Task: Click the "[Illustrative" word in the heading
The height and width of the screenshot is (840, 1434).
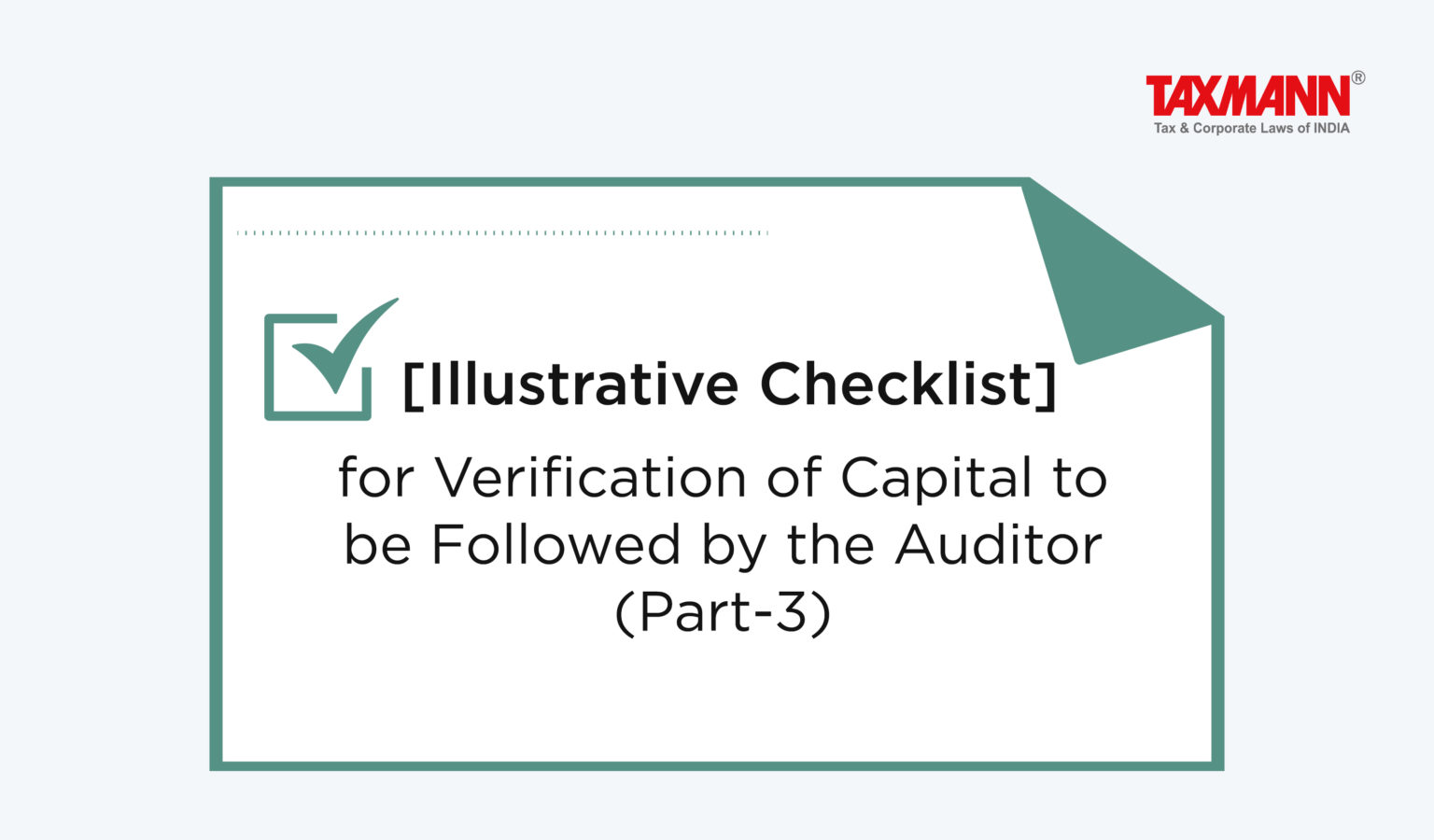Action: pyautogui.click(x=569, y=384)
